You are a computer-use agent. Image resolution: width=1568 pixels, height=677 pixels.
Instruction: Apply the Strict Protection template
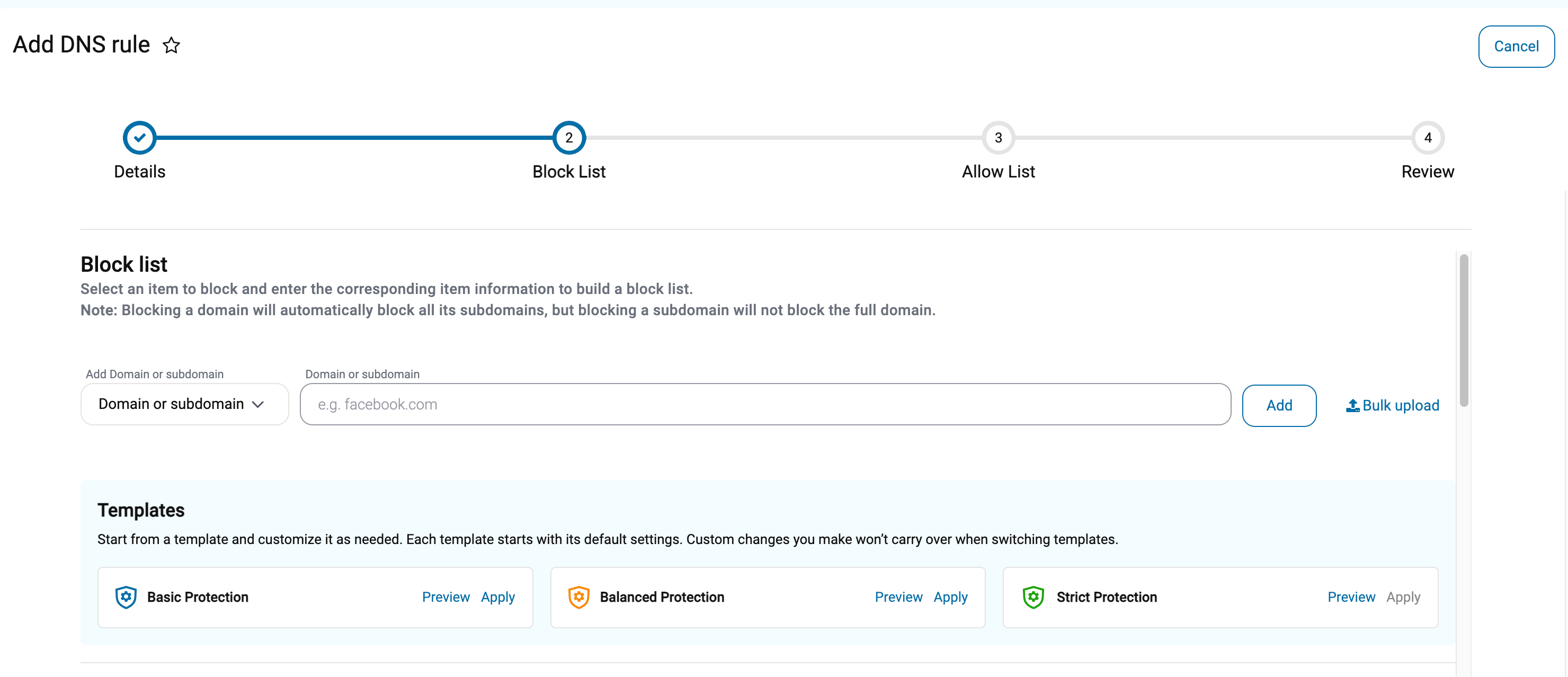1403,597
